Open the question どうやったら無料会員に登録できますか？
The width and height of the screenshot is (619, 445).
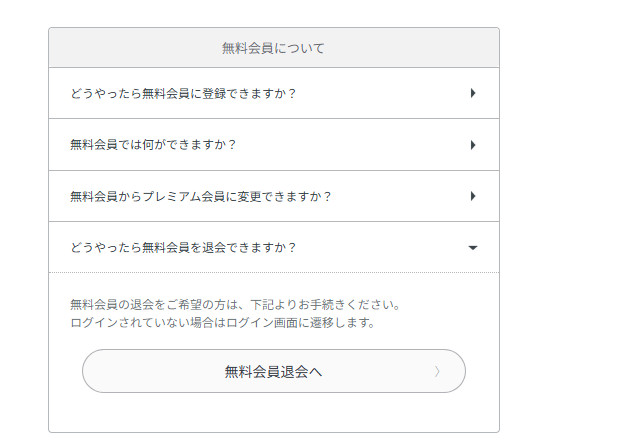pyautogui.click(x=183, y=93)
